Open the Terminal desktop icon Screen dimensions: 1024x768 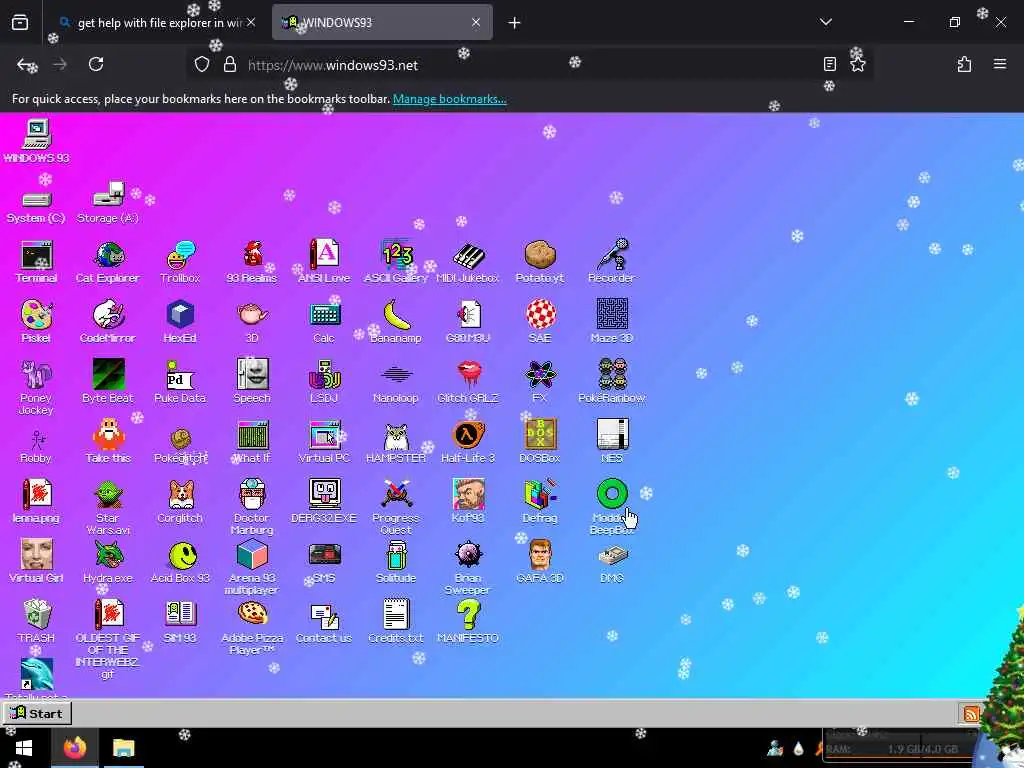[x=37, y=261]
